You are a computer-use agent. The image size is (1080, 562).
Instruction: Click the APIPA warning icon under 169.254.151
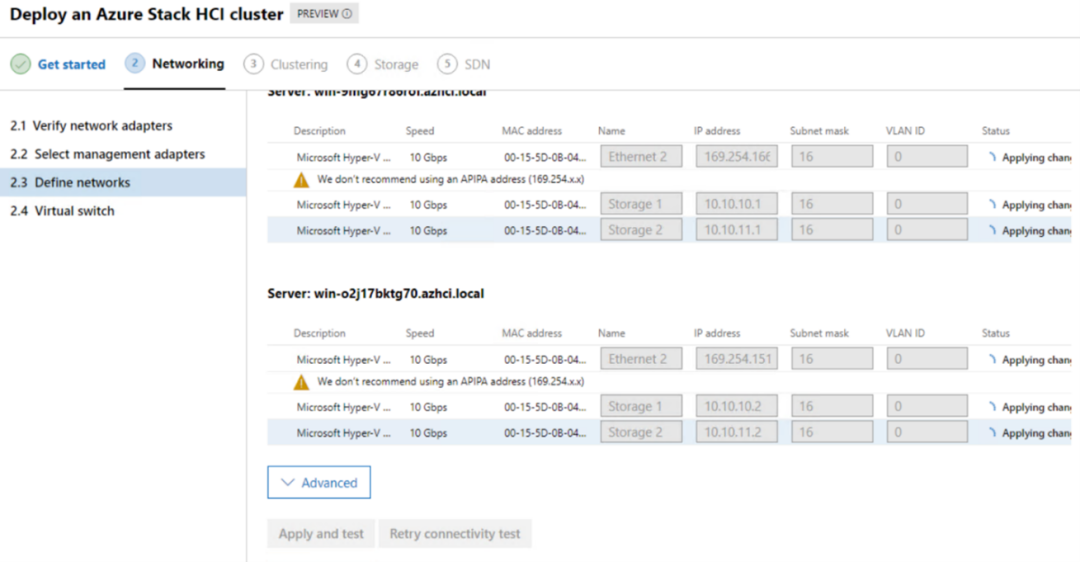(301, 382)
